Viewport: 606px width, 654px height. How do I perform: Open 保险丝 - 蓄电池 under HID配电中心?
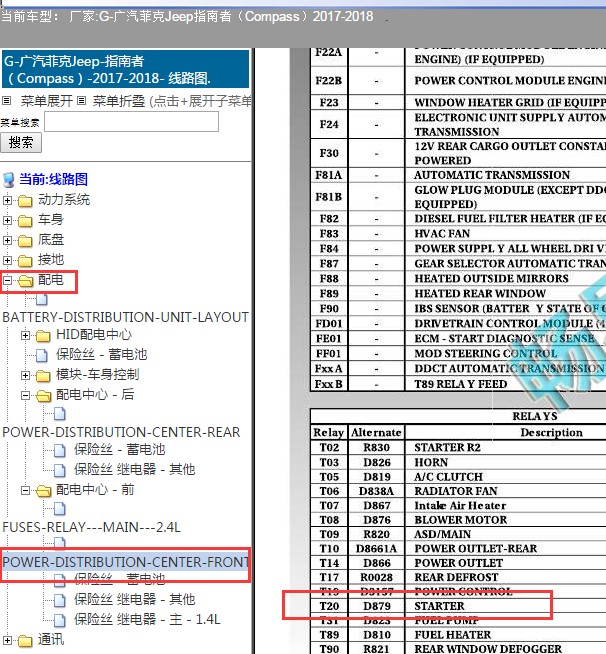[x=102, y=355]
